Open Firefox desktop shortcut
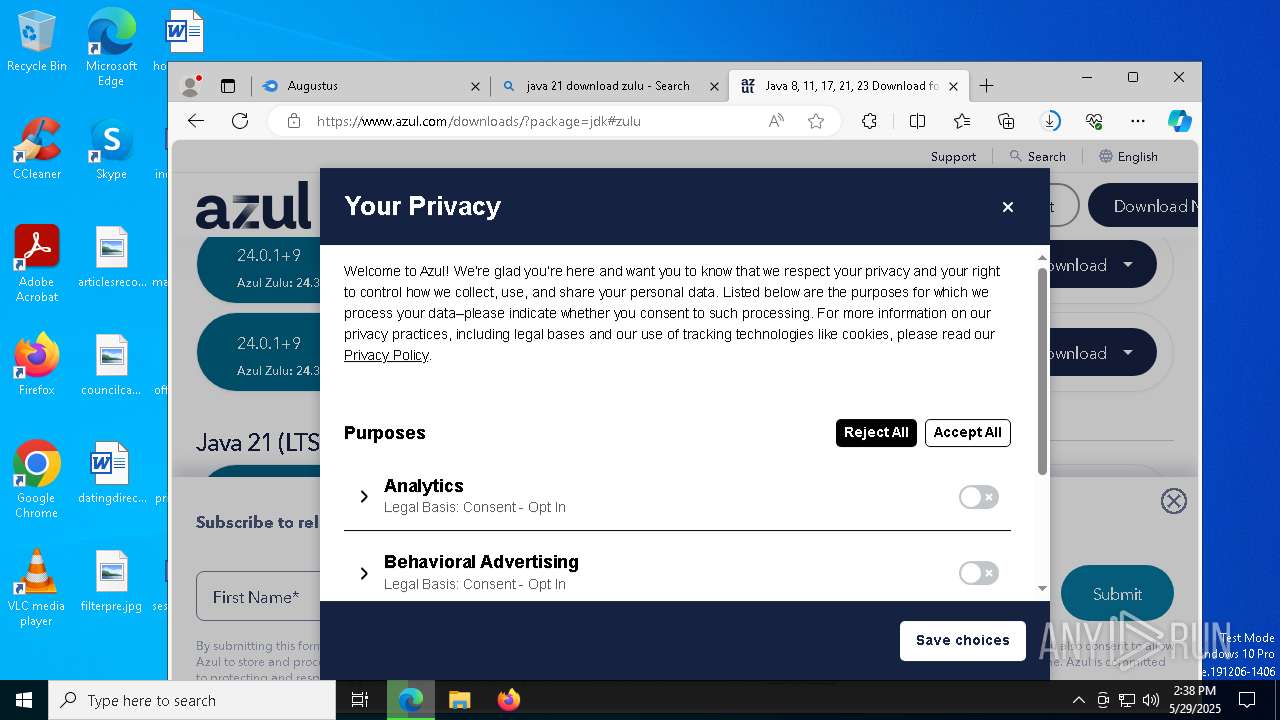1280x720 pixels. click(x=37, y=365)
